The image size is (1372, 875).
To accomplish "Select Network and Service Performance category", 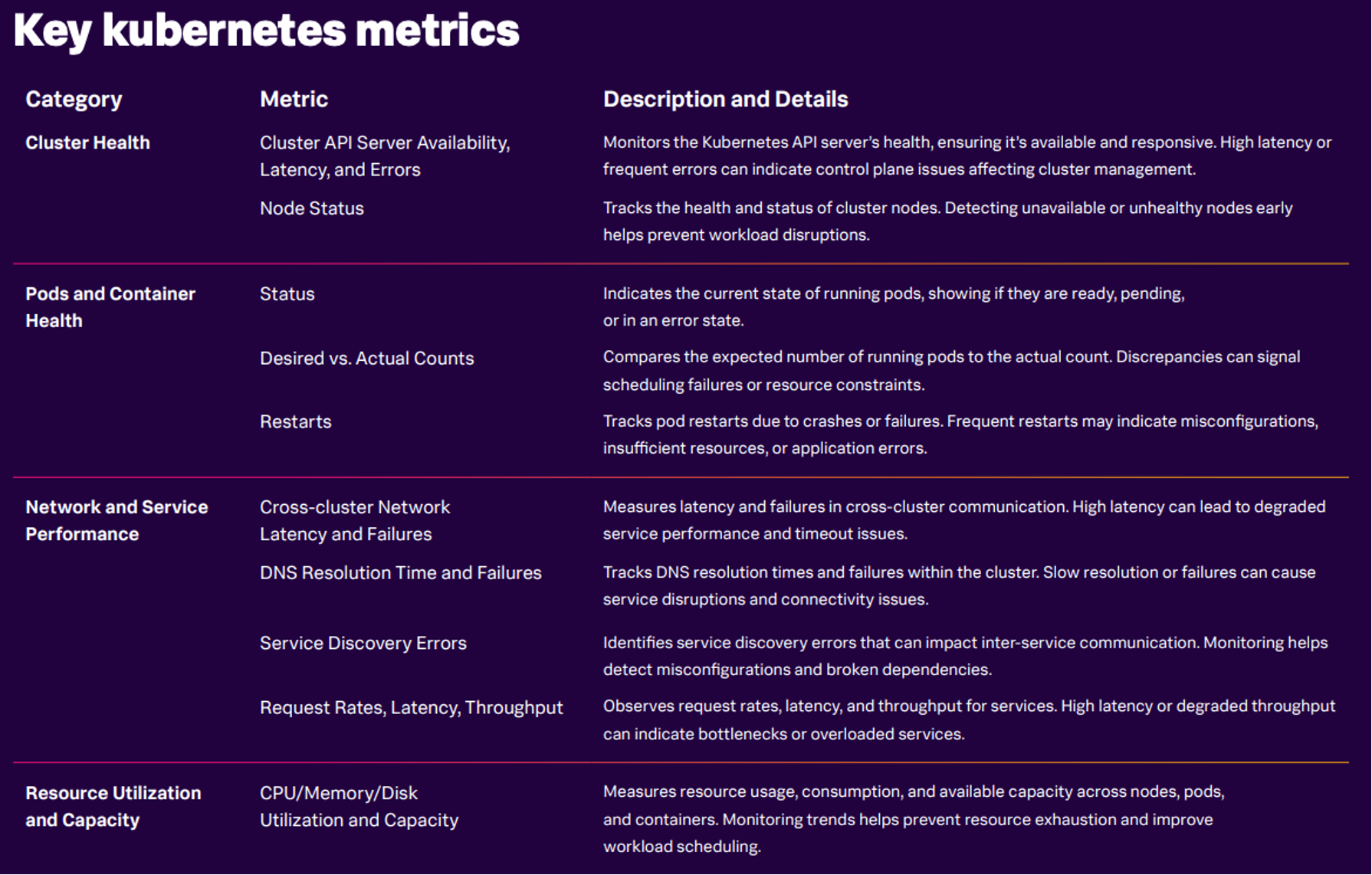I will 117,520.
